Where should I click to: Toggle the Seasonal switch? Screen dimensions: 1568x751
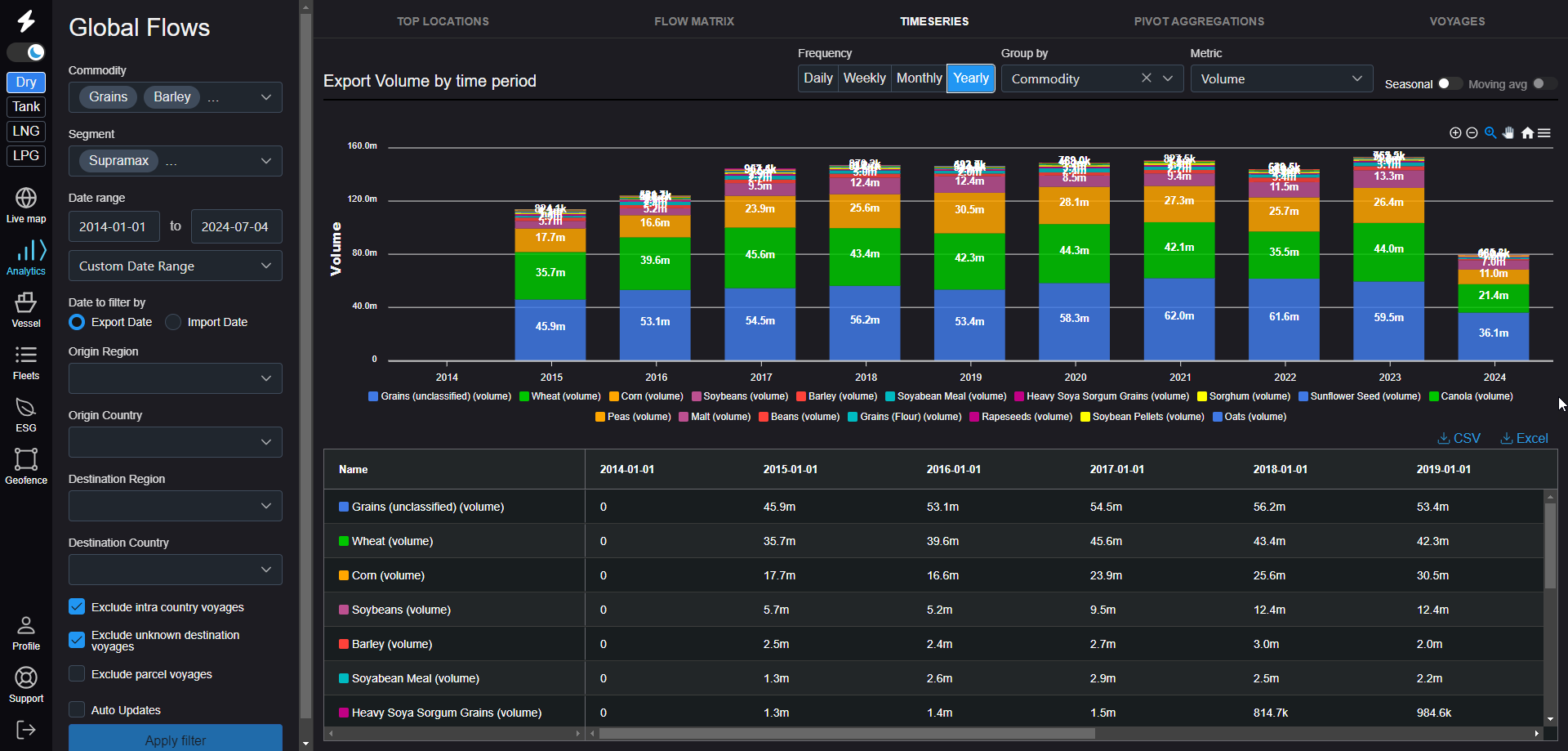1450,83
